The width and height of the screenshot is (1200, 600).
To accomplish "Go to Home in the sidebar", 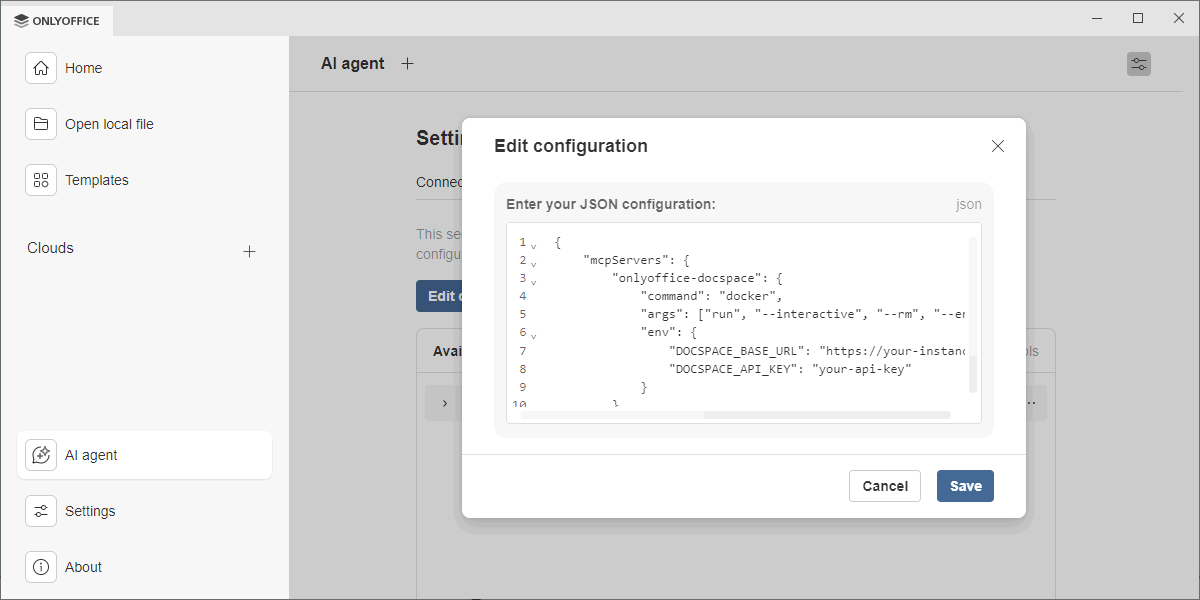I will pyautogui.click(x=83, y=68).
